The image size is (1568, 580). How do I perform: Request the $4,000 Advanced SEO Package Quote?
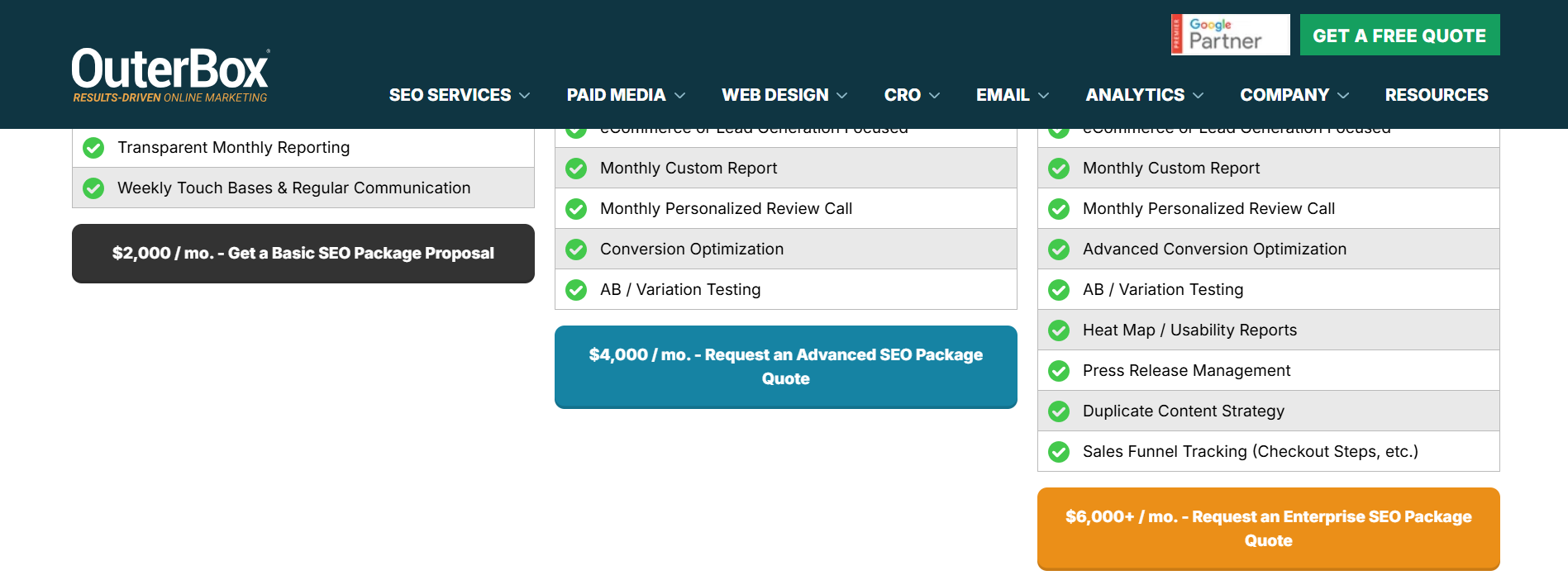click(x=786, y=367)
